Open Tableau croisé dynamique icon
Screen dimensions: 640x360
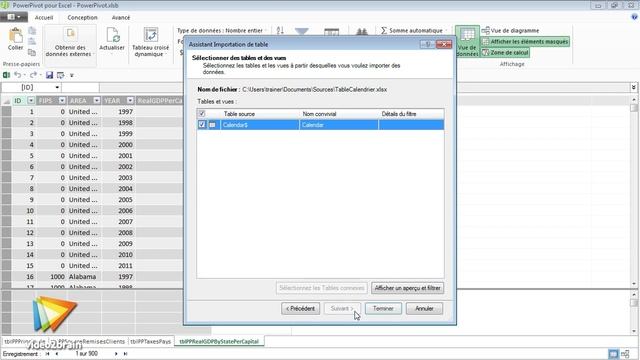tap(151, 35)
